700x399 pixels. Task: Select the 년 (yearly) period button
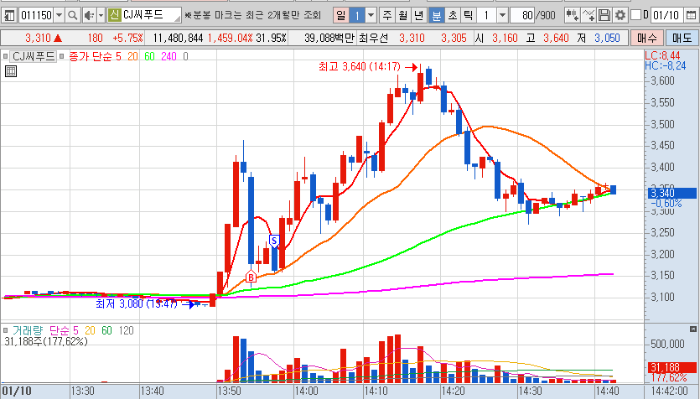click(x=419, y=16)
